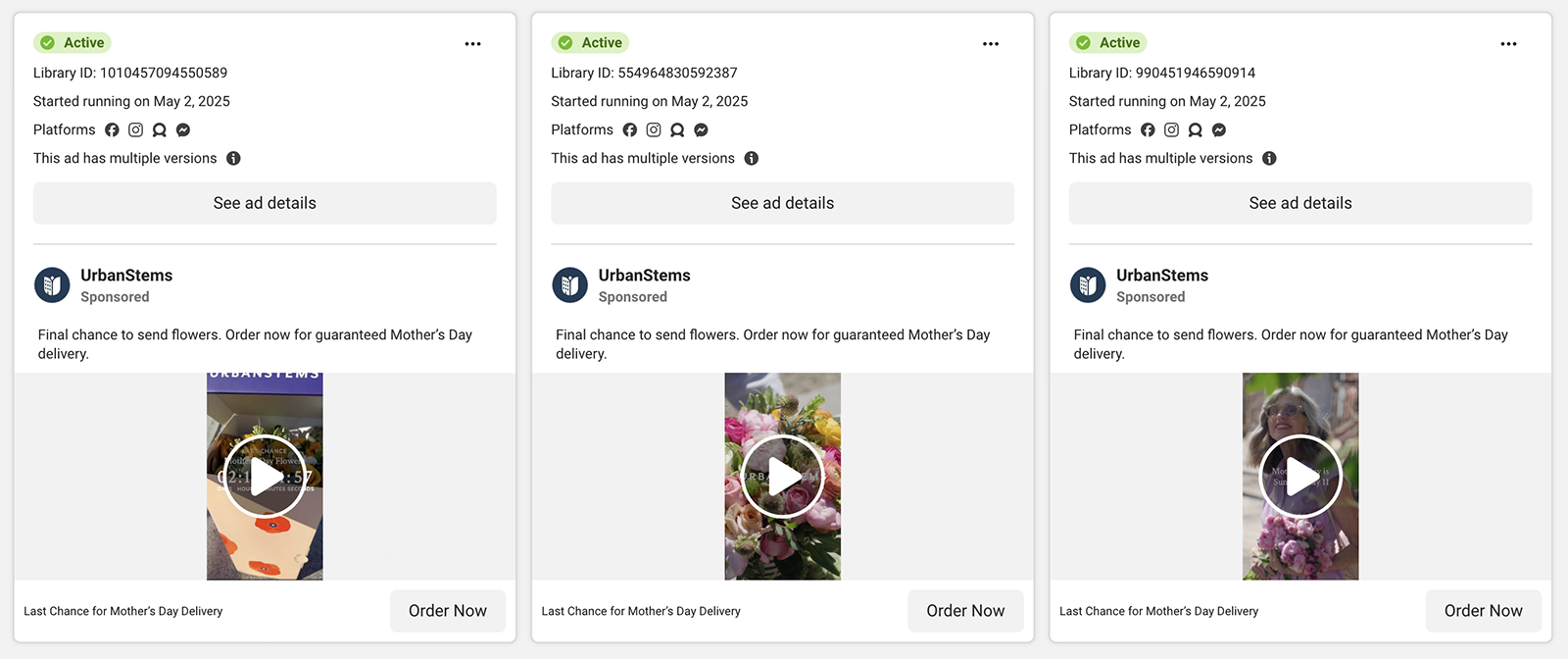Click Sponsored label on ad 990451946590914
This screenshot has height=659, width=1568.
[1151, 297]
